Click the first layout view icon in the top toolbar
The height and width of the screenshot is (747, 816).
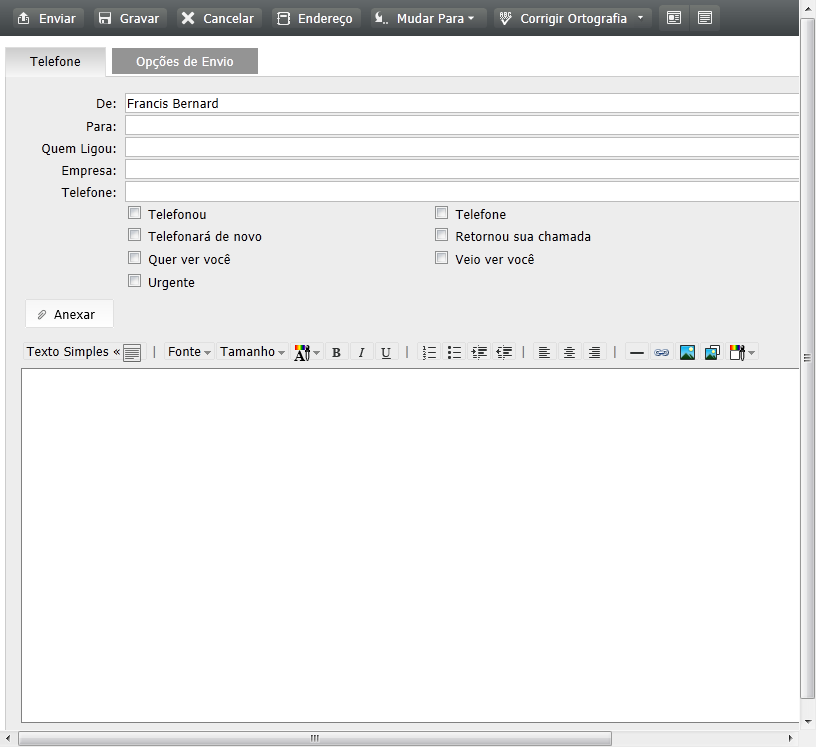click(674, 18)
